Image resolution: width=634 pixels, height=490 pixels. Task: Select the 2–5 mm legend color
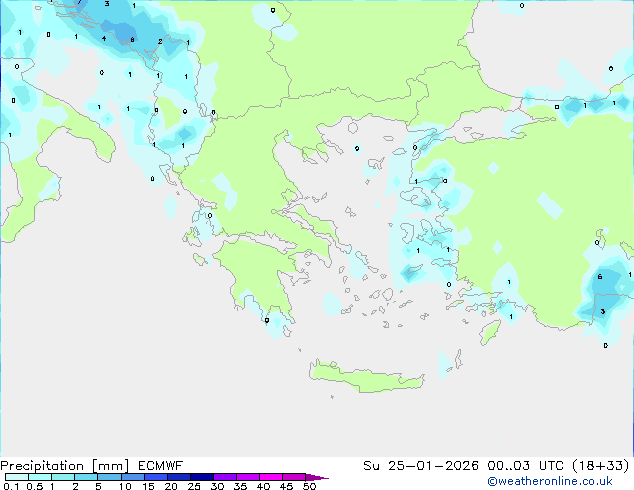(86, 477)
